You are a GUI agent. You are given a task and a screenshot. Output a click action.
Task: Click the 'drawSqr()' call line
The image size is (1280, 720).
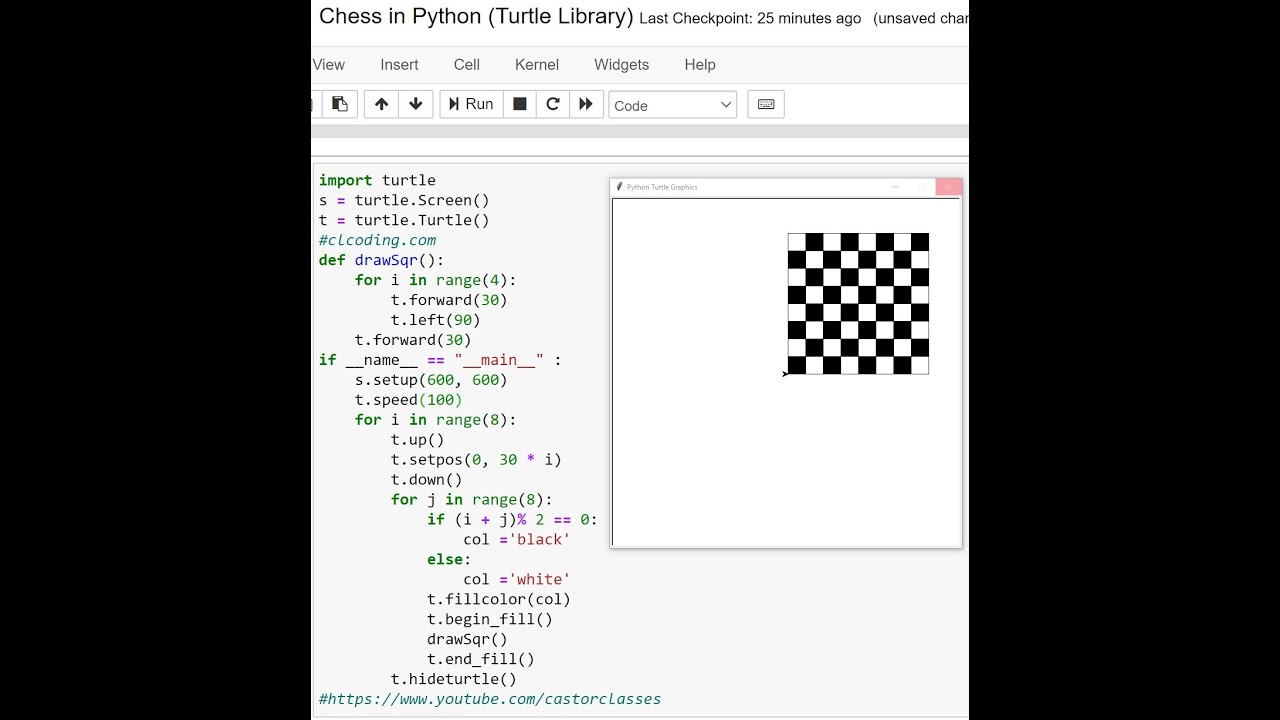pyautogui.click(x=467, y=640)
